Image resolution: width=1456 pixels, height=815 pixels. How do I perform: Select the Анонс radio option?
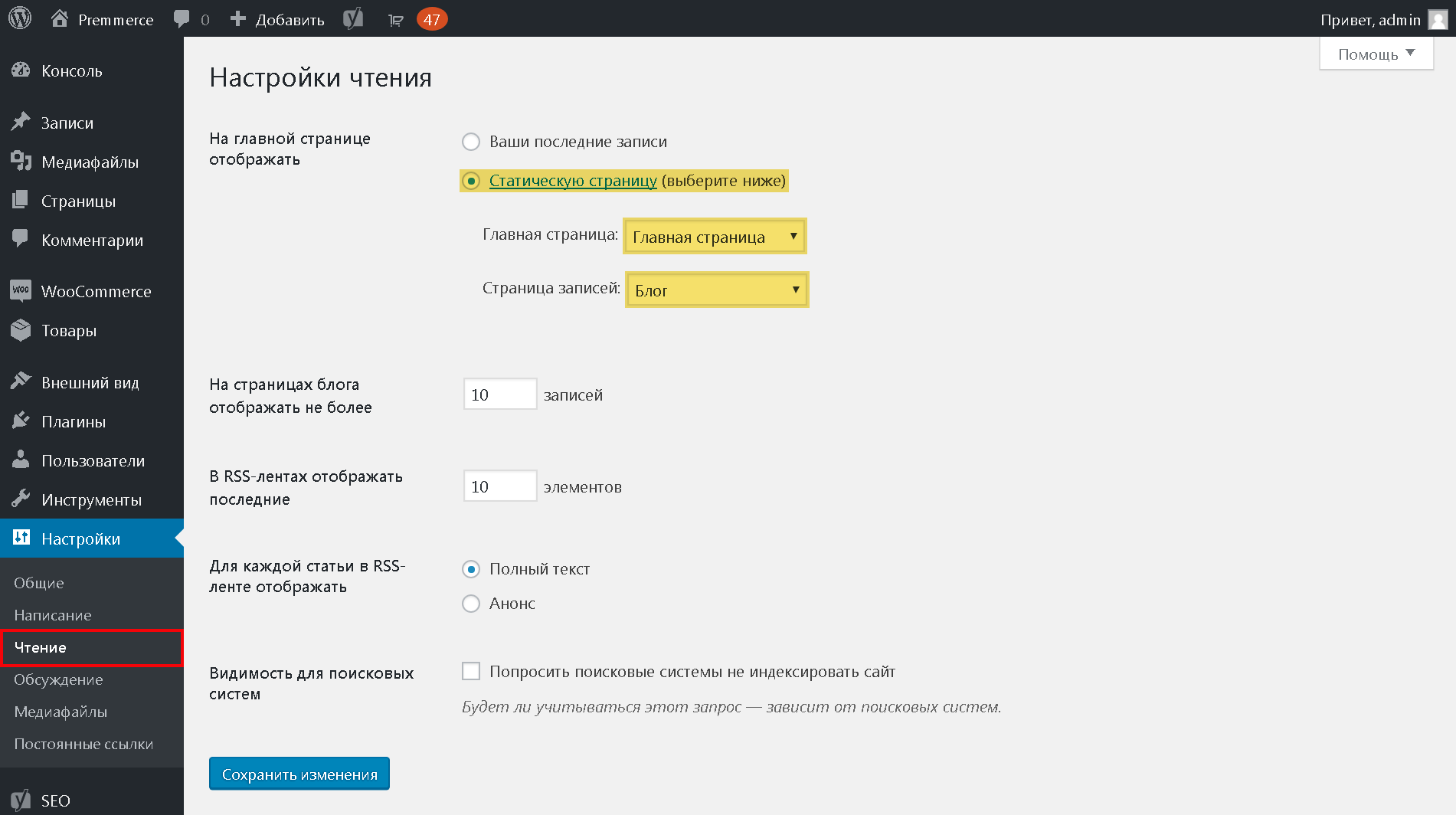point(471,604)
